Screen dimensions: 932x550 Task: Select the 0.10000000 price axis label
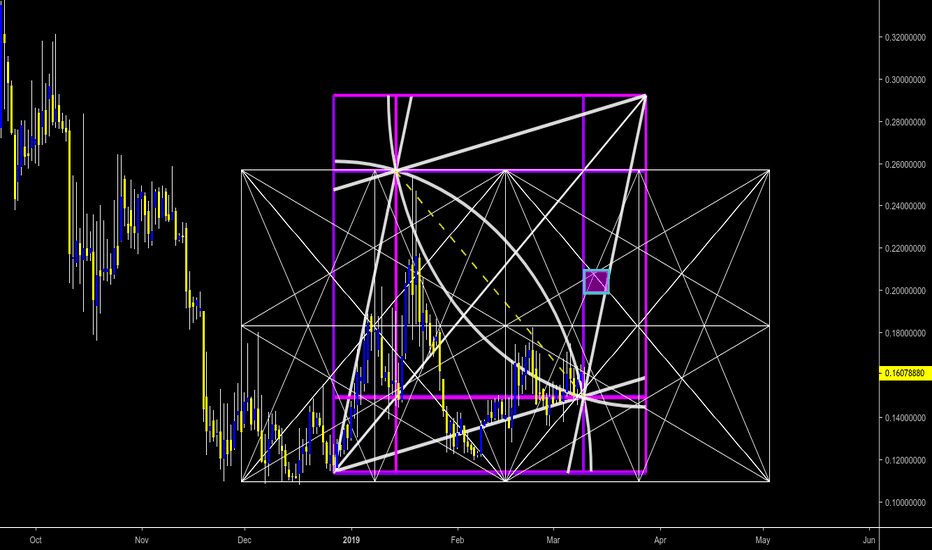pos(905,502)
